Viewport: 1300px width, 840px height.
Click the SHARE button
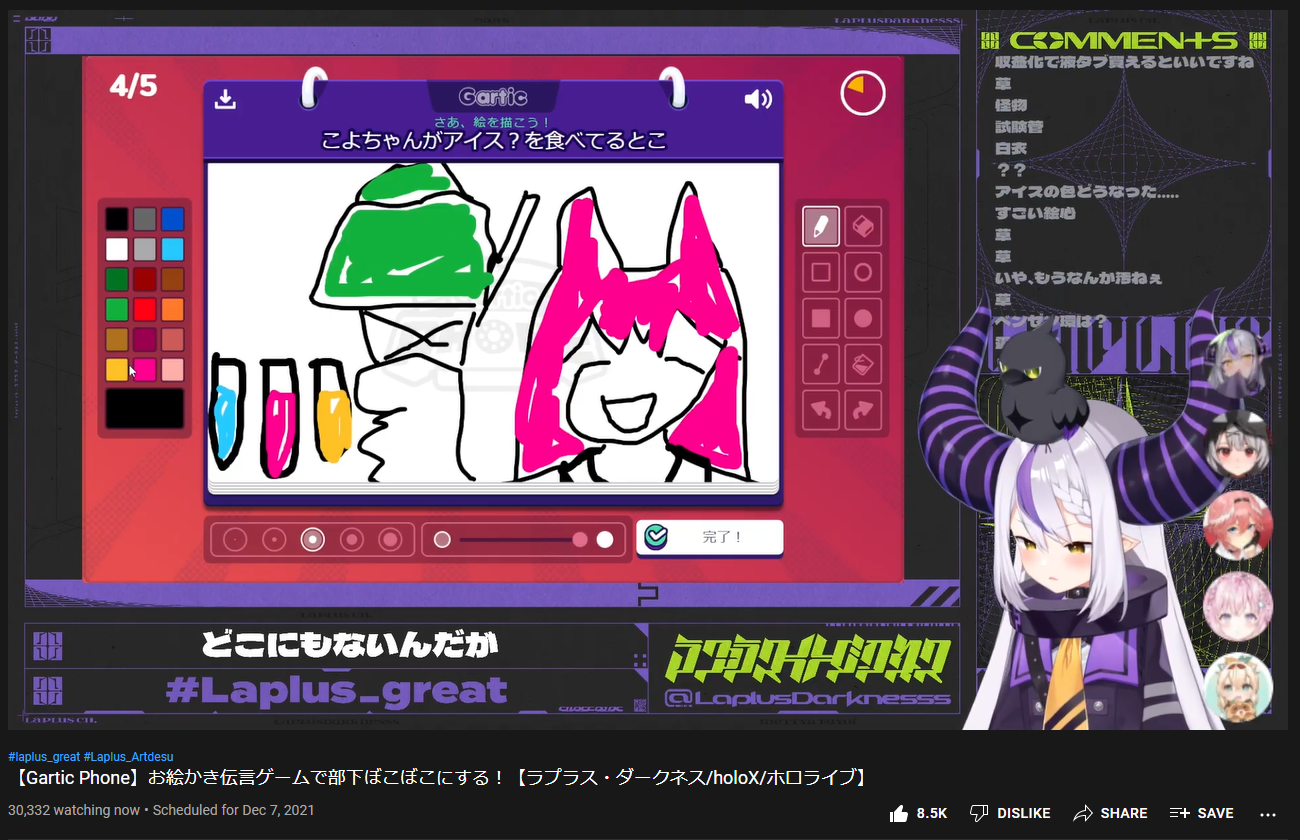point(1110,813)
